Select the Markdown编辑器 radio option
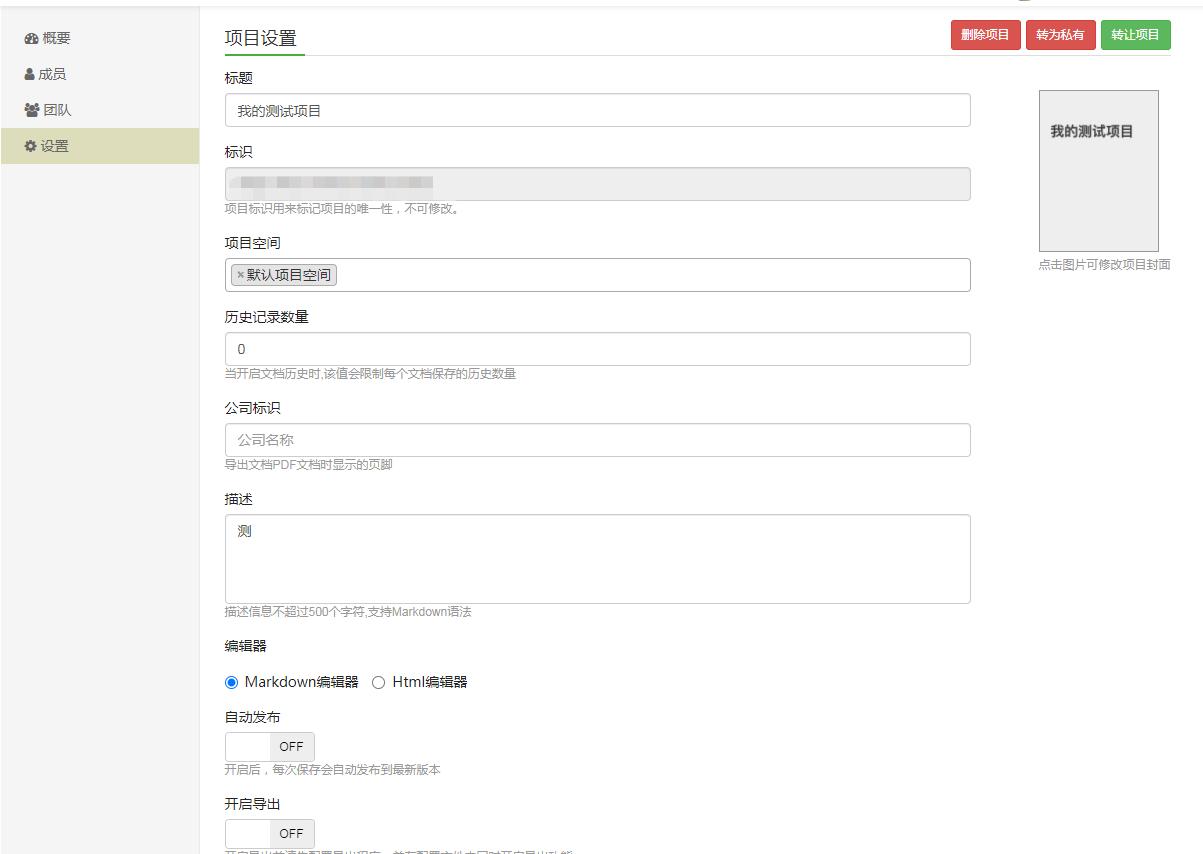The width and height of the screenshot is (1203, 854). click(x=231, y=682)
